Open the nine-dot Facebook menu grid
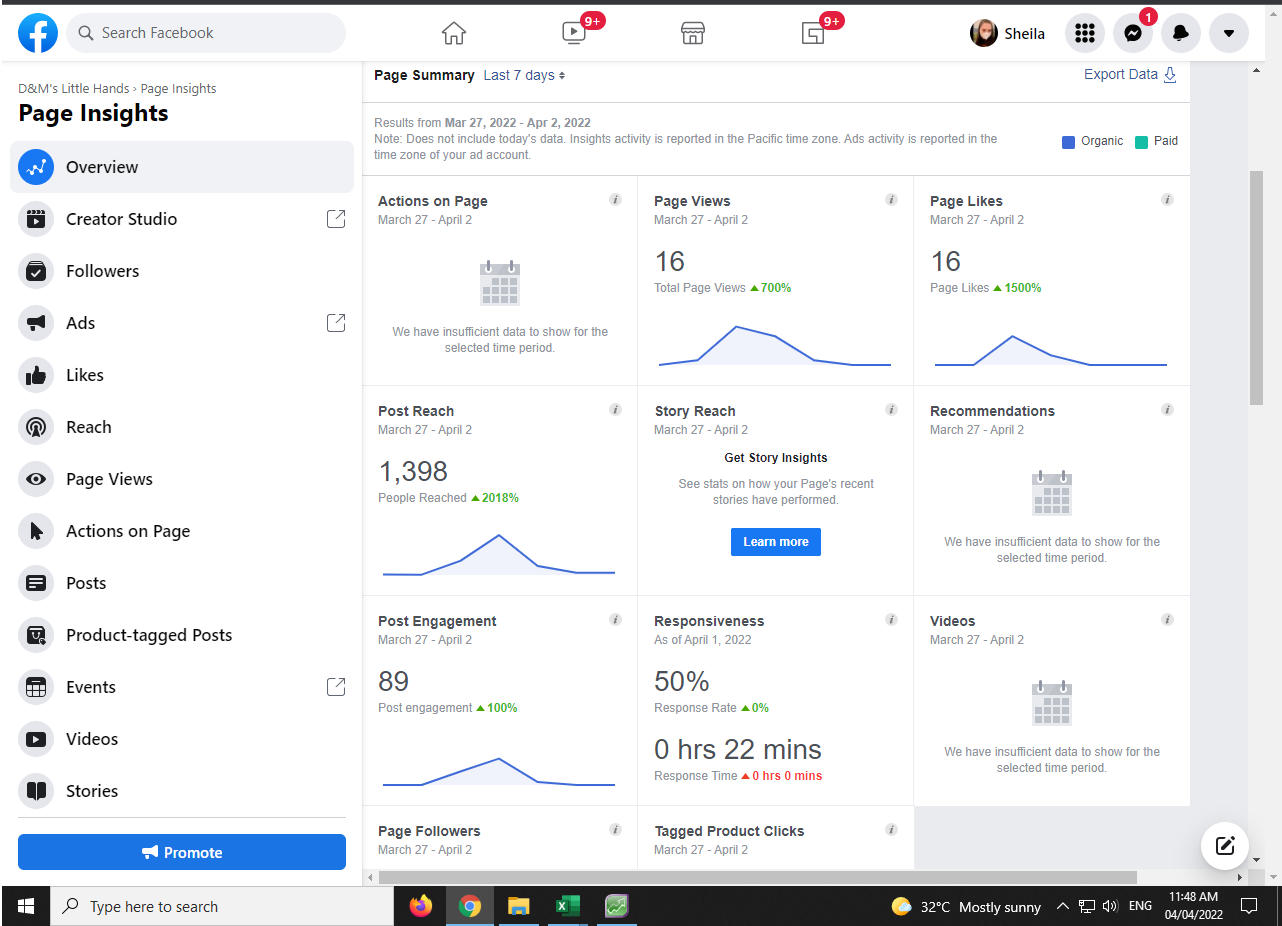This screenshot has height=926, width=1282. coord(1084,33)
